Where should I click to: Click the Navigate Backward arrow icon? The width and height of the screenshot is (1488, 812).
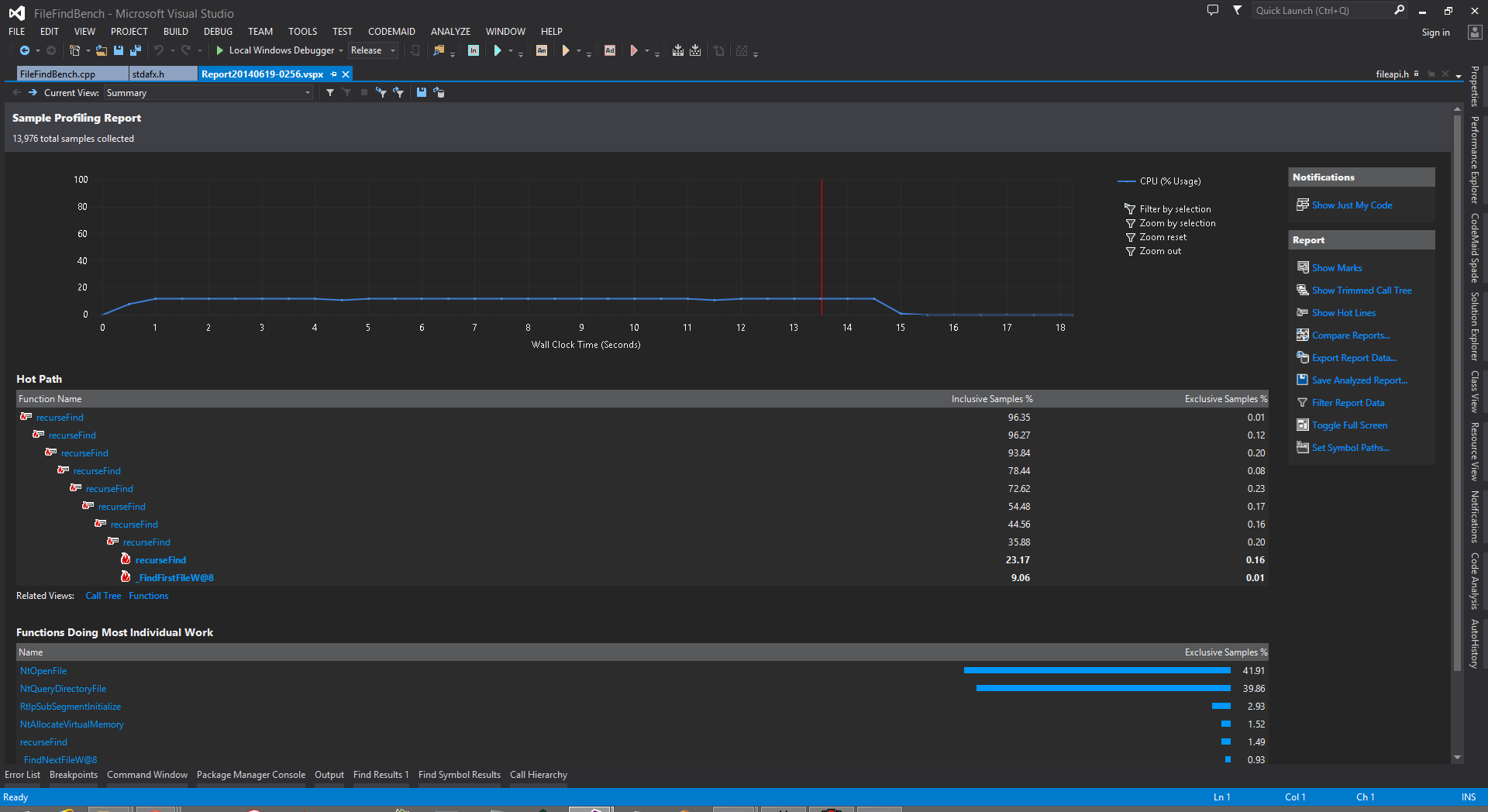25,50
